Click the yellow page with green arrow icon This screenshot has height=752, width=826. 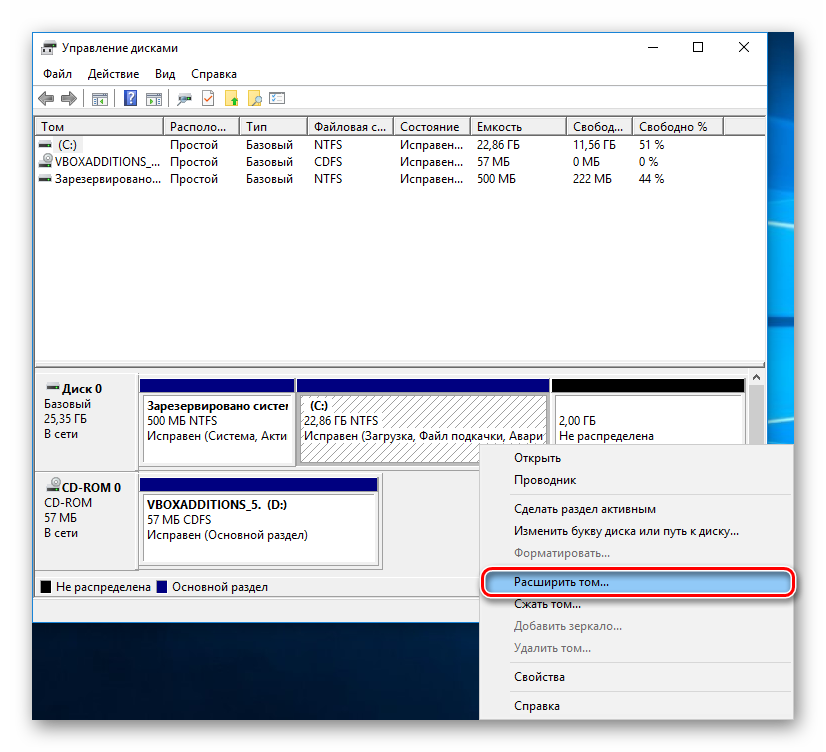232,98
